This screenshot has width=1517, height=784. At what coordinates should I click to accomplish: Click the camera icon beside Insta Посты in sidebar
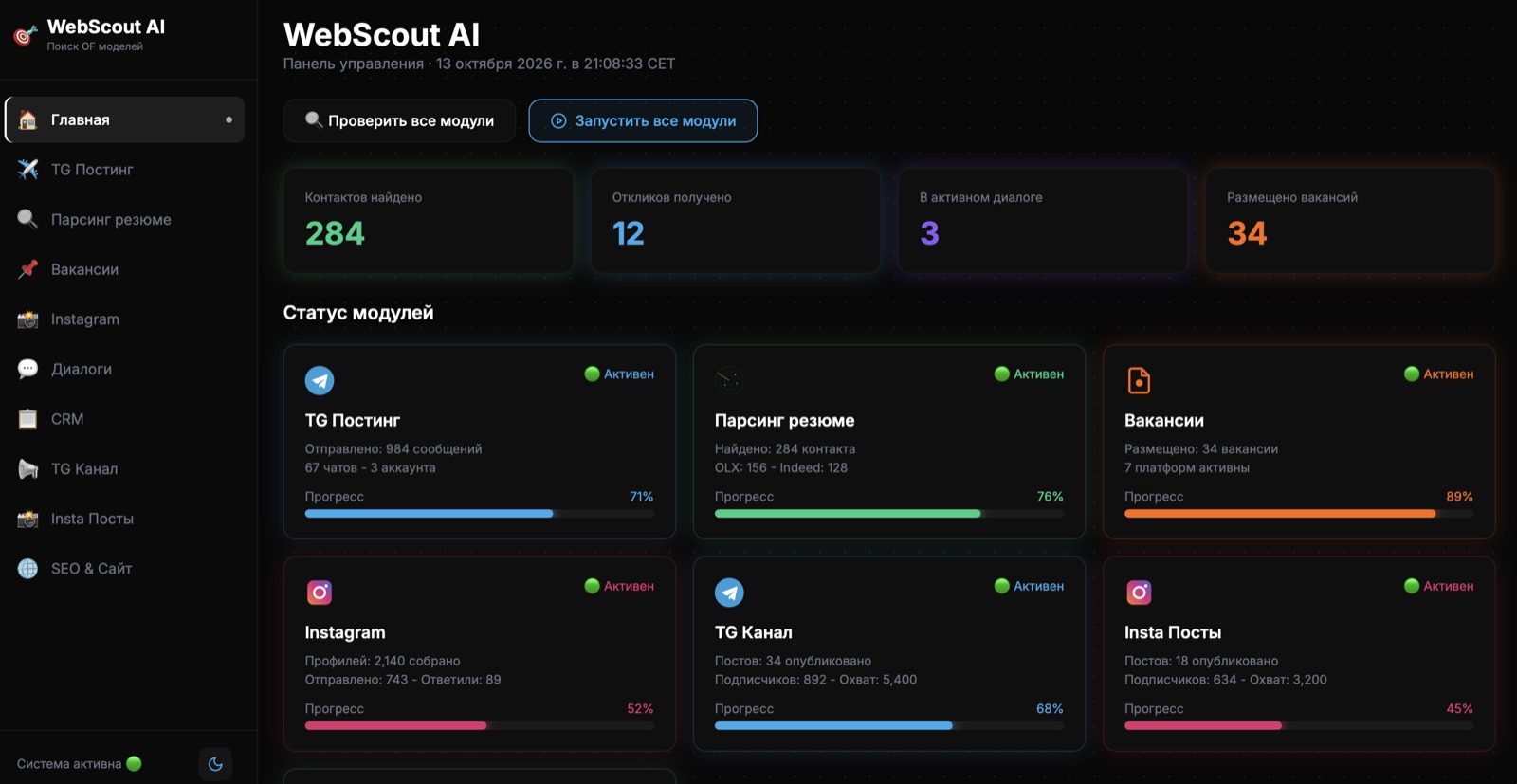point(28,519)
